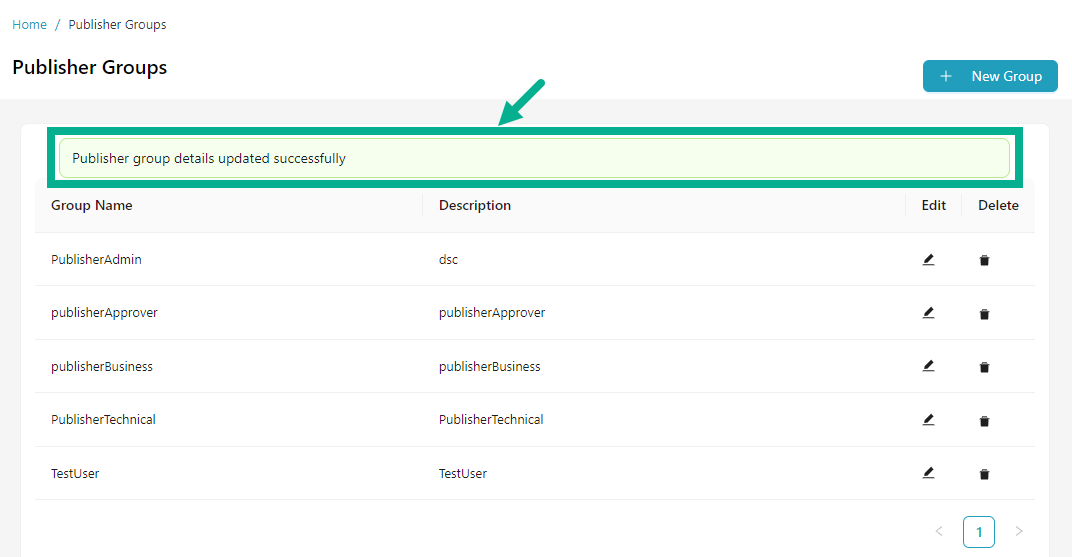Select the publisherApprover group name

(x=105, y=313)
